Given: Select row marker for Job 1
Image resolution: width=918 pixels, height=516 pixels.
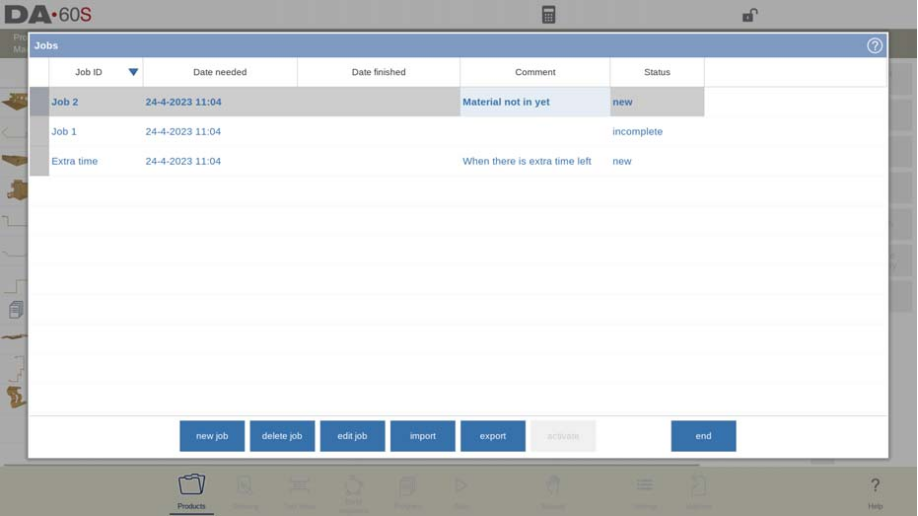Looking at the screenshot, I should tap(39, 132).
